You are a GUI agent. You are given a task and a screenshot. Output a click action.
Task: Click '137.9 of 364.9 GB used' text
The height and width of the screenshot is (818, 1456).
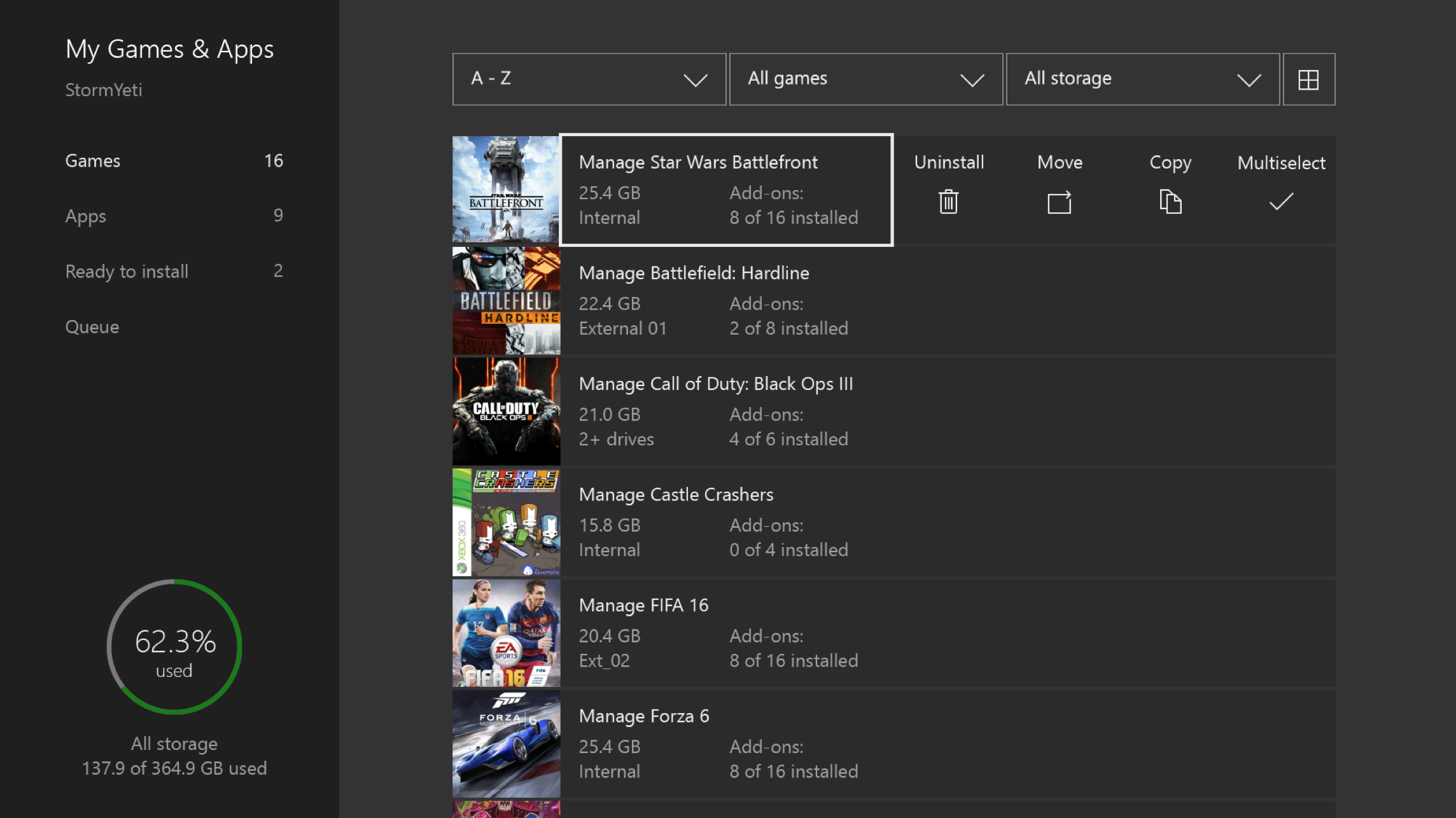pyautogui.click(x=174, y=768)
